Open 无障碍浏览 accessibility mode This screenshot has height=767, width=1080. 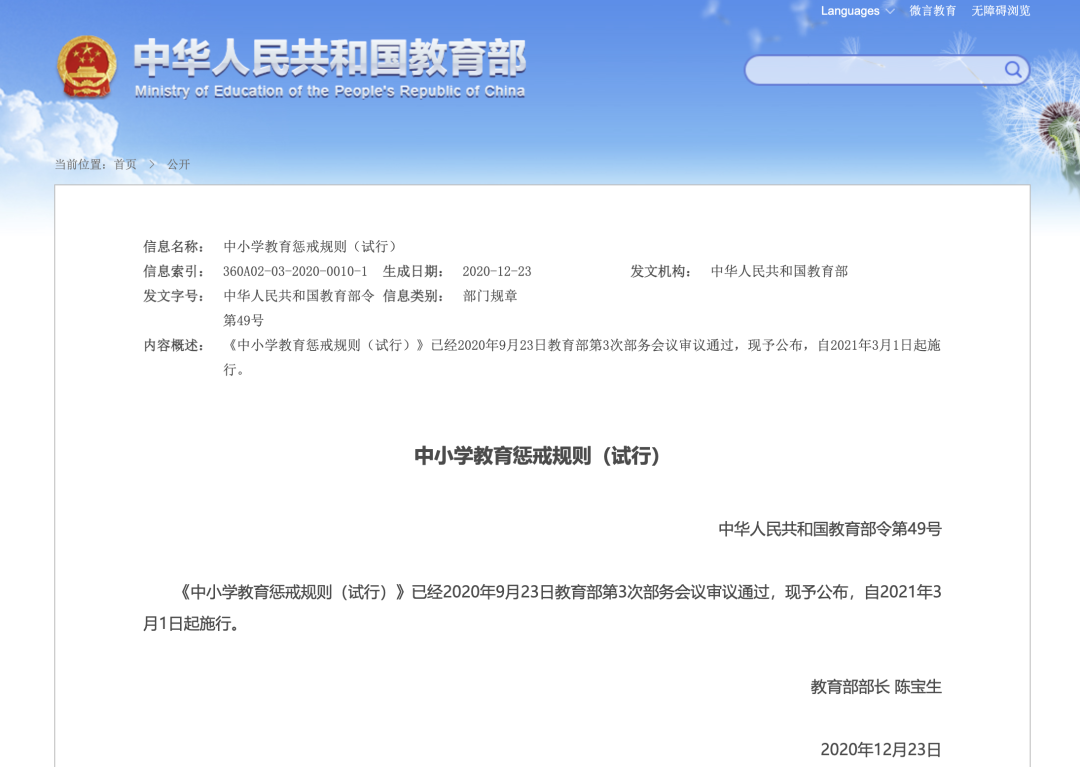click(x=1000, y=11)
